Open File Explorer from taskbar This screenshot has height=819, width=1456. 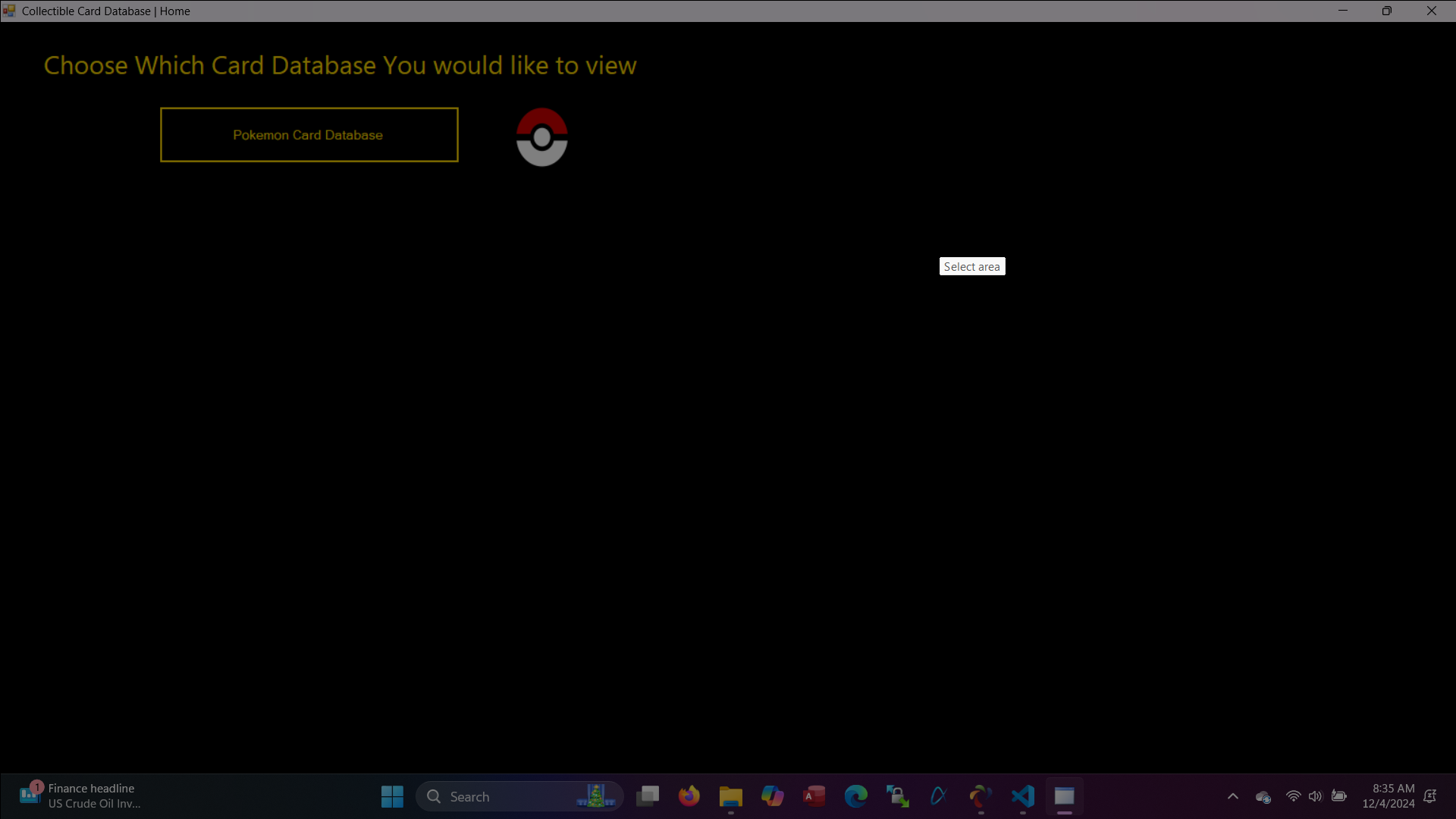pyautogui.click(x=730, y=796)
